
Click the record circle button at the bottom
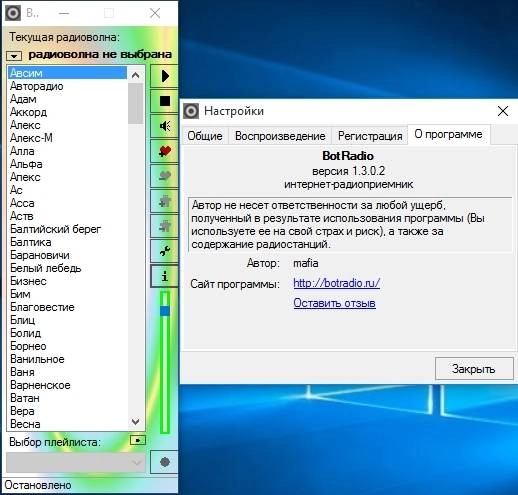coord(164,462)
